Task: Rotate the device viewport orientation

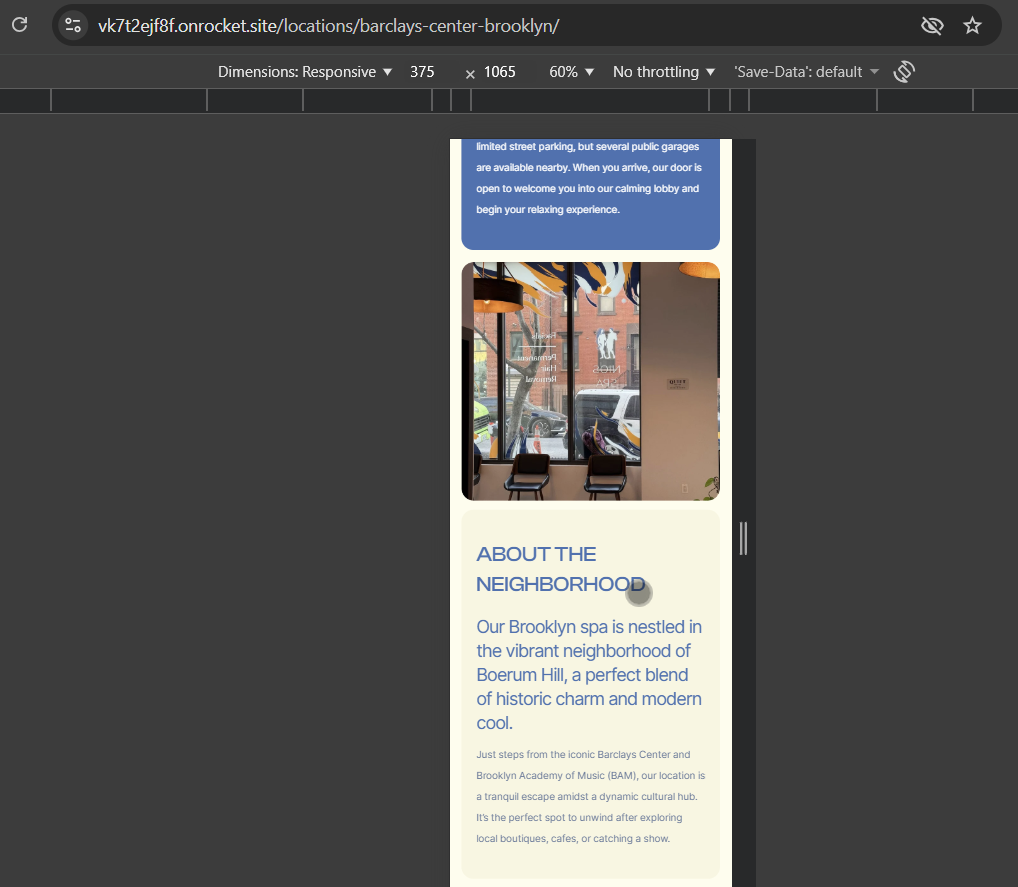Action: (x=904, y=71)
